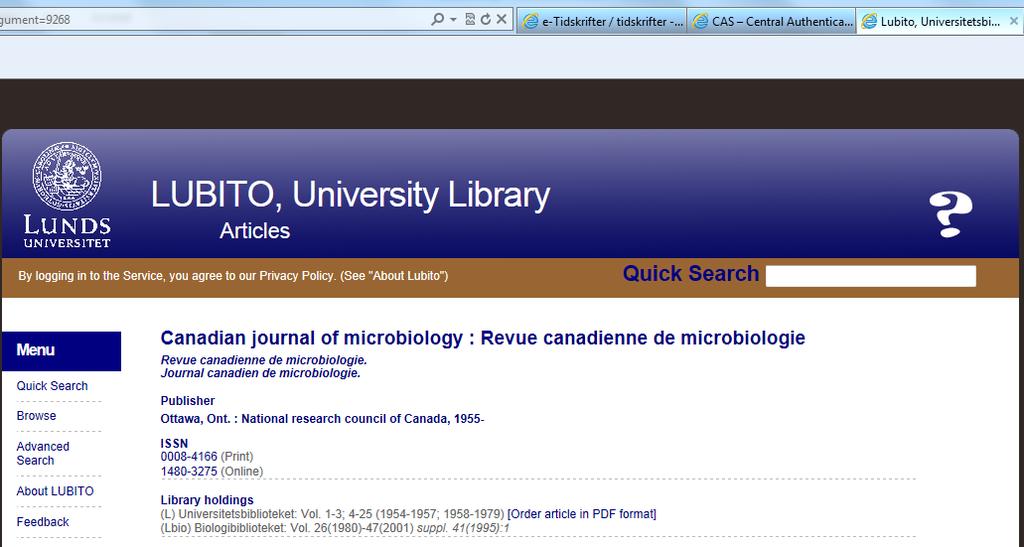Click Order article in PDF format link
Image resolution: width=1024 pixels, height=547 pixels.
(x=582, y=514)
